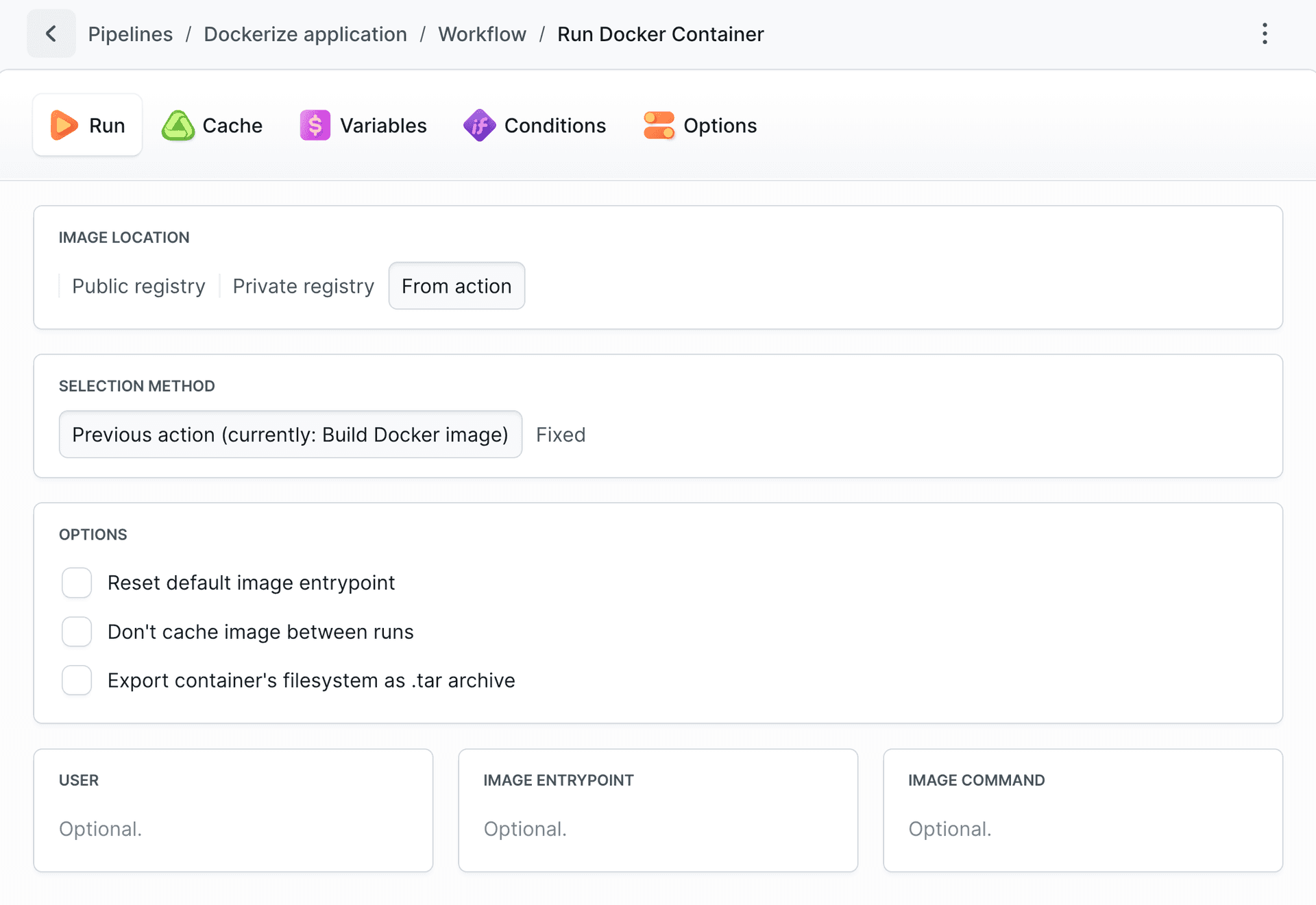
Task: Enable Reset default image entrypoint
Action: (x=77, y=583)
